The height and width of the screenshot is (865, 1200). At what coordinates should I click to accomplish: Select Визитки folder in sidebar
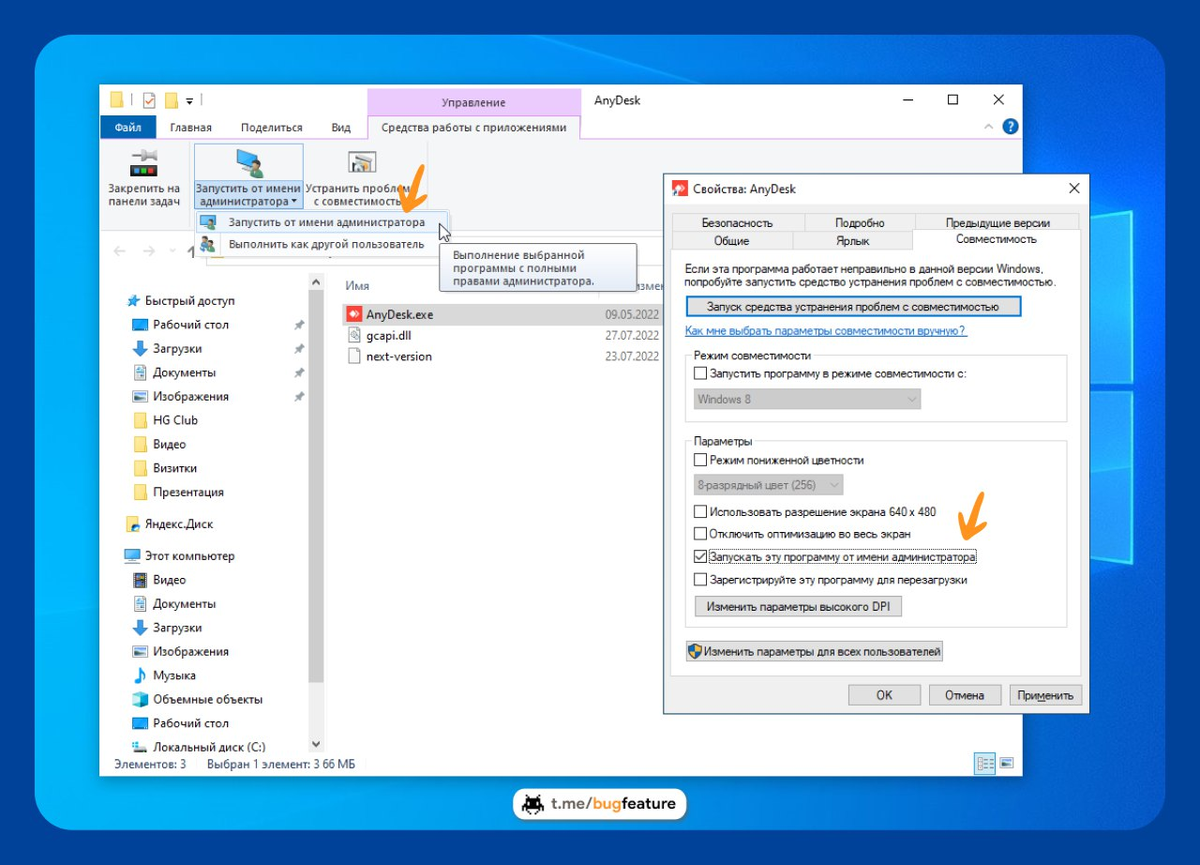(x=175, y=468)
